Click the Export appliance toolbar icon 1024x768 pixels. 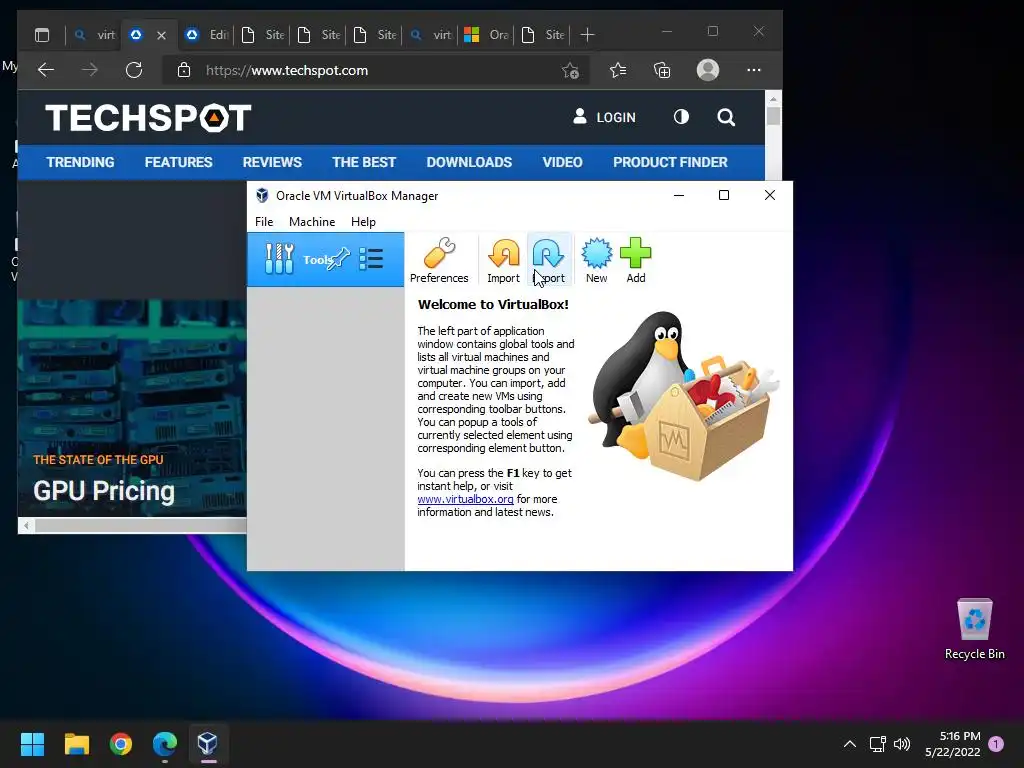(x=549, y=260)
